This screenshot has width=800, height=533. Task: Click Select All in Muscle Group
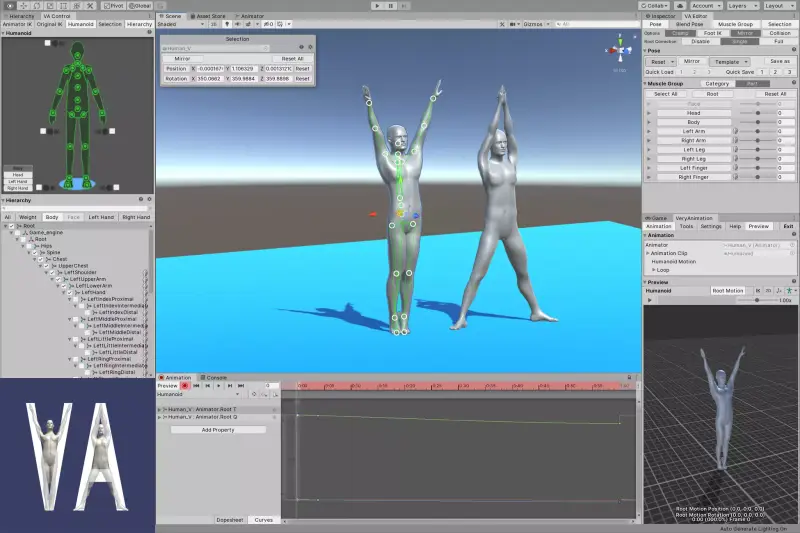(x=666, y=94)
